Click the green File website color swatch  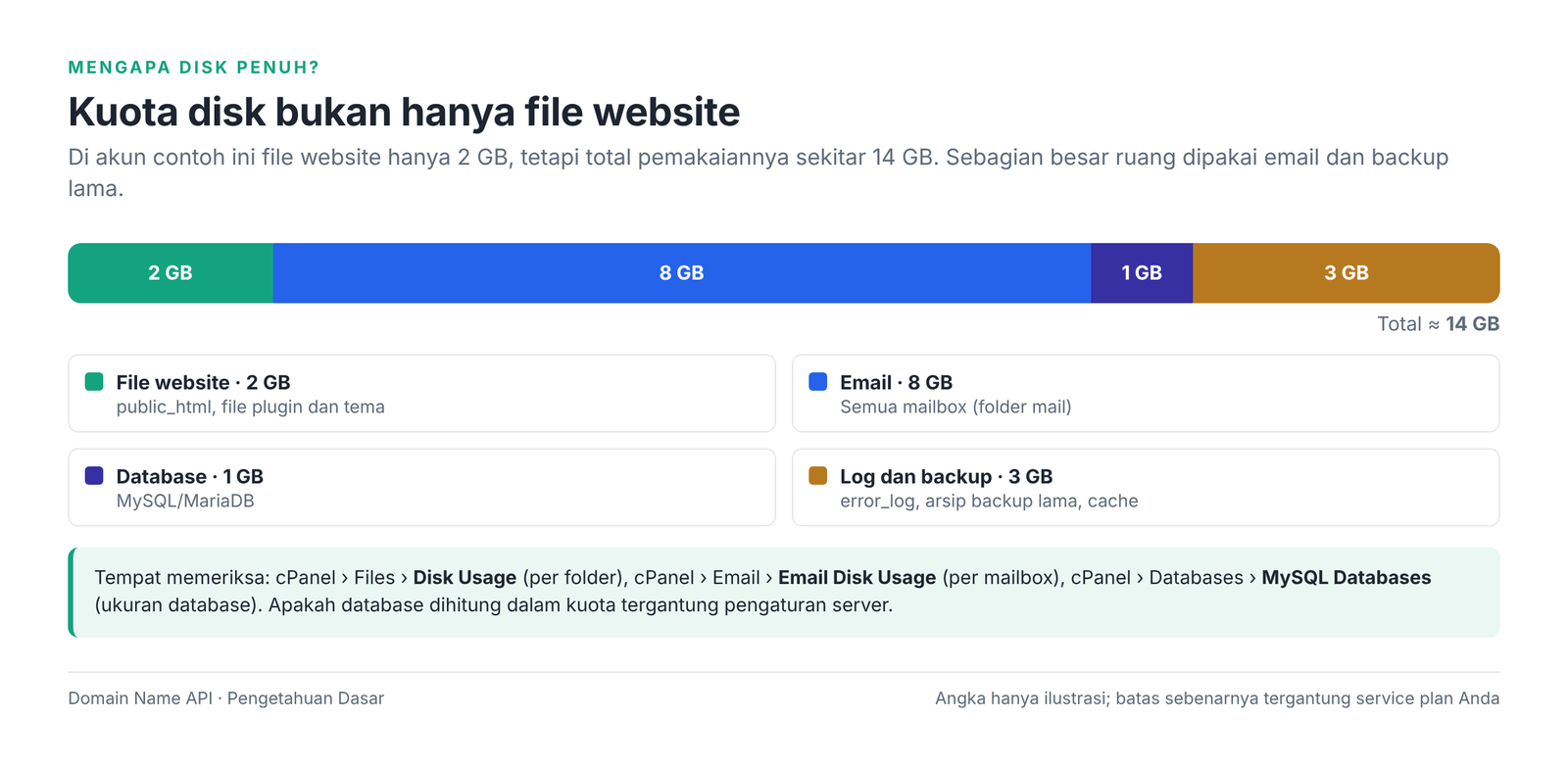point(94,382)
